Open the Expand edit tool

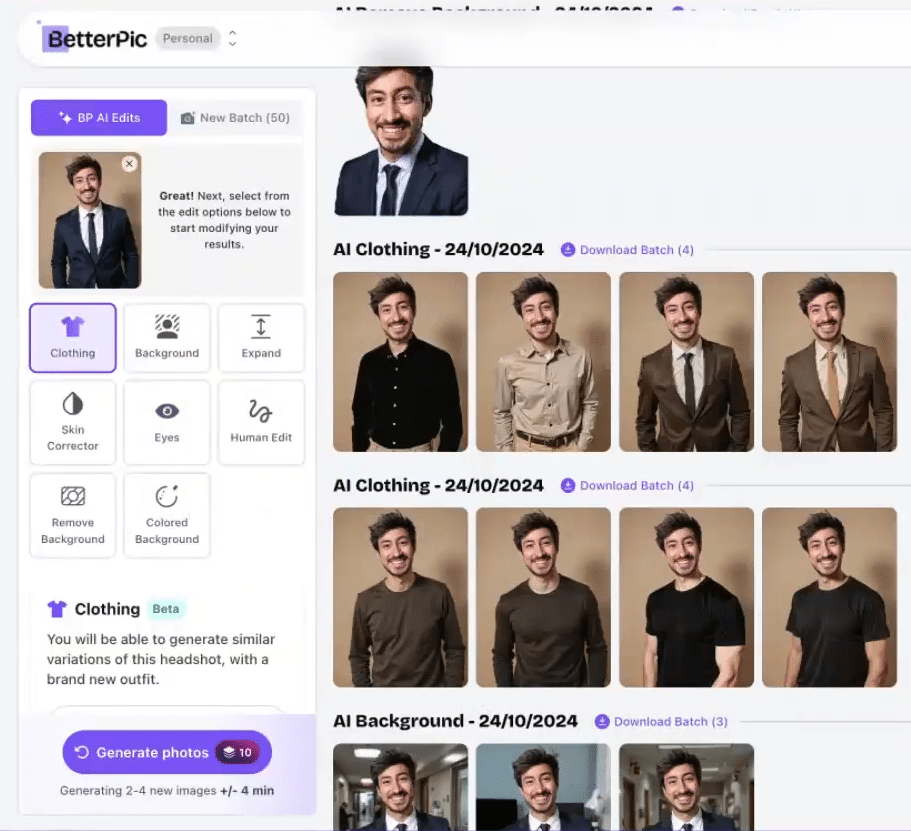(x=261, y=338)
